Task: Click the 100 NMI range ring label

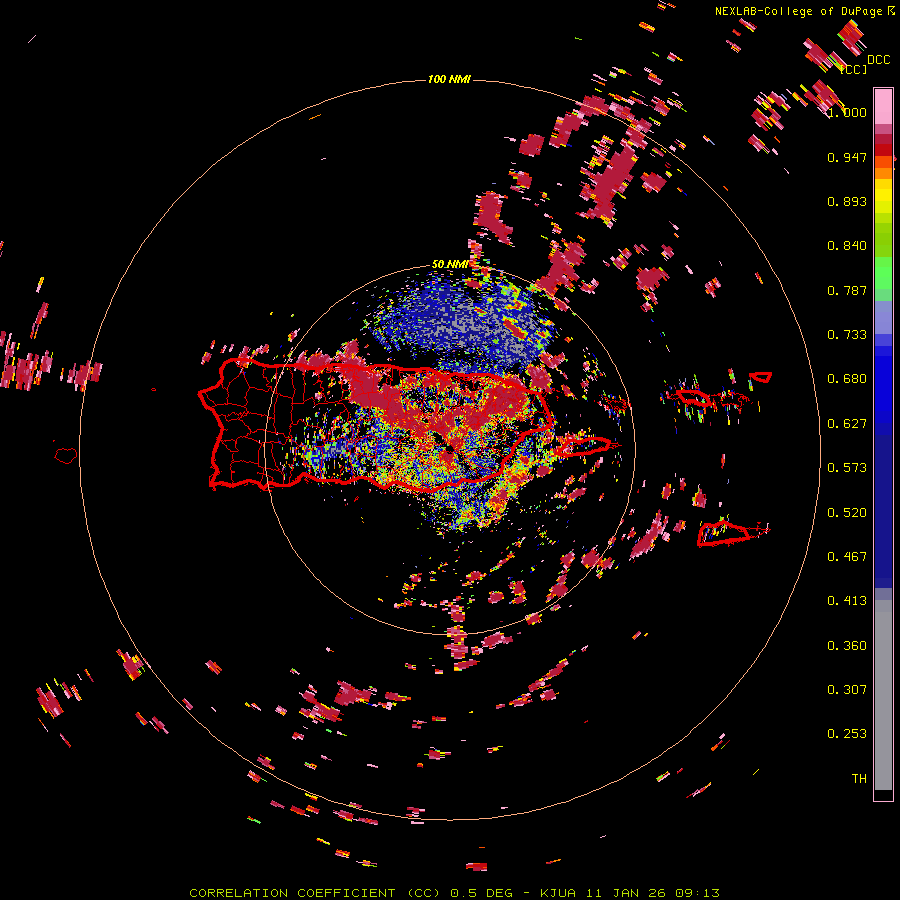Action: pos(449,79)
